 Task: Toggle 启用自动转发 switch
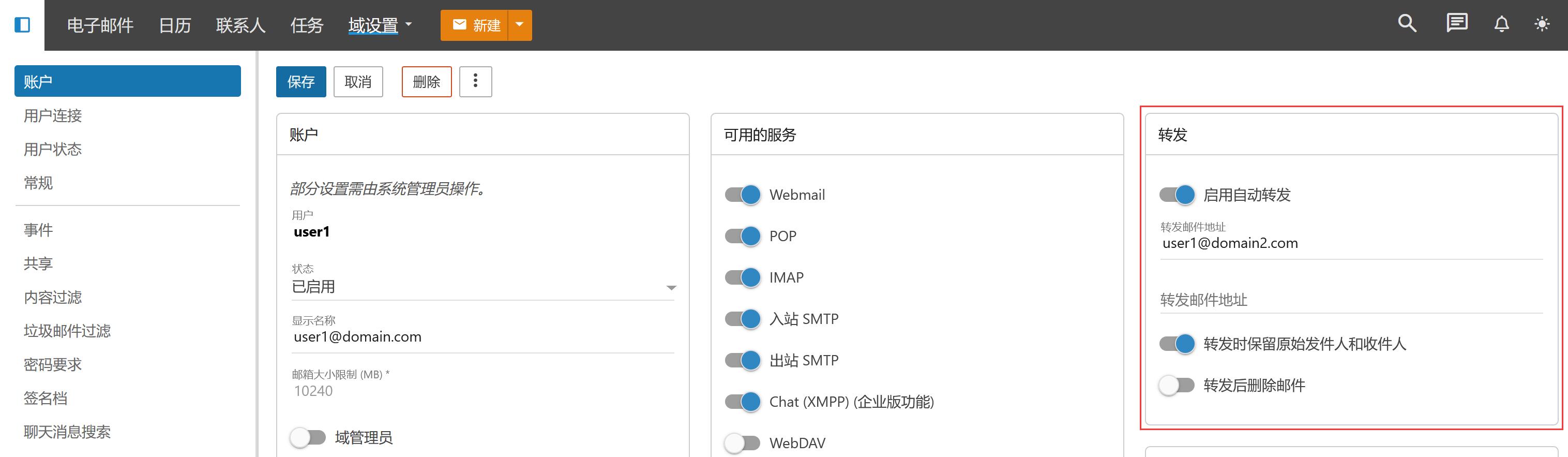pos(1177,195)
